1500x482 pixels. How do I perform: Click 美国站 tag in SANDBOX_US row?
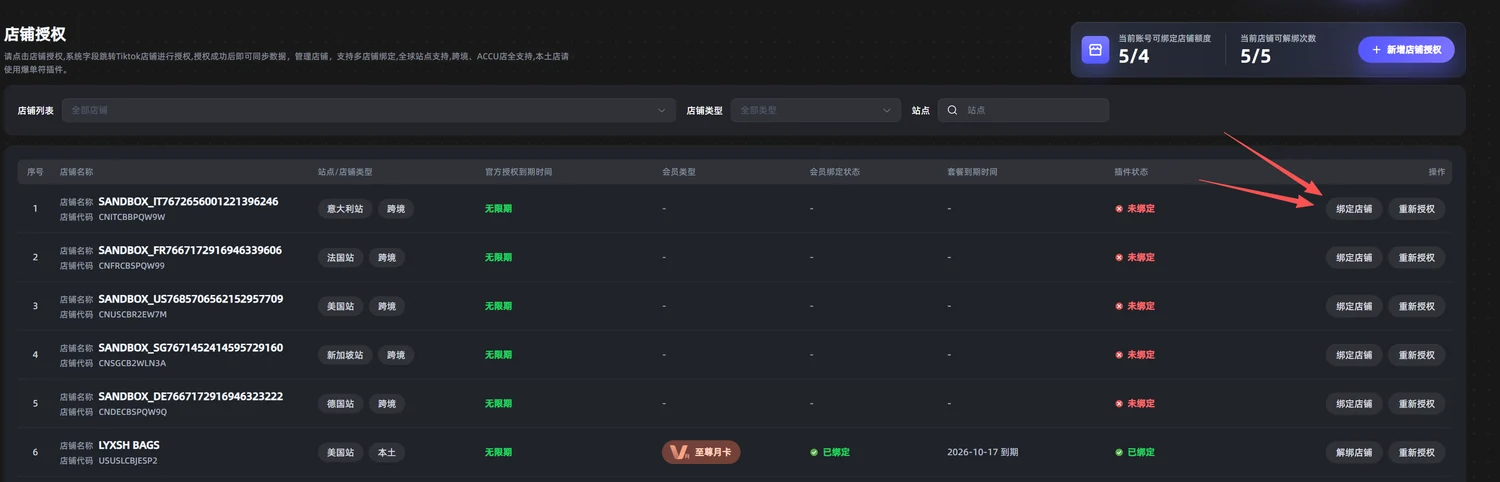point(341,306)
